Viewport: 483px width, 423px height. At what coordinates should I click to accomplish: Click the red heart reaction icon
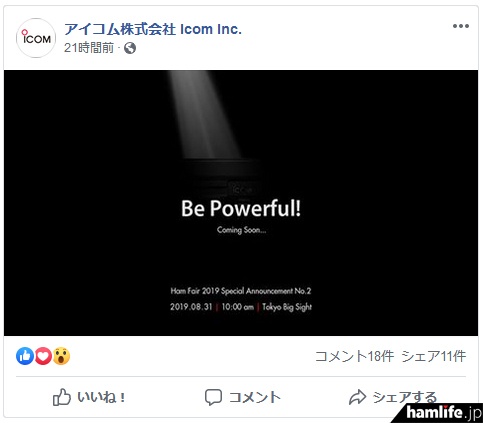43,356
